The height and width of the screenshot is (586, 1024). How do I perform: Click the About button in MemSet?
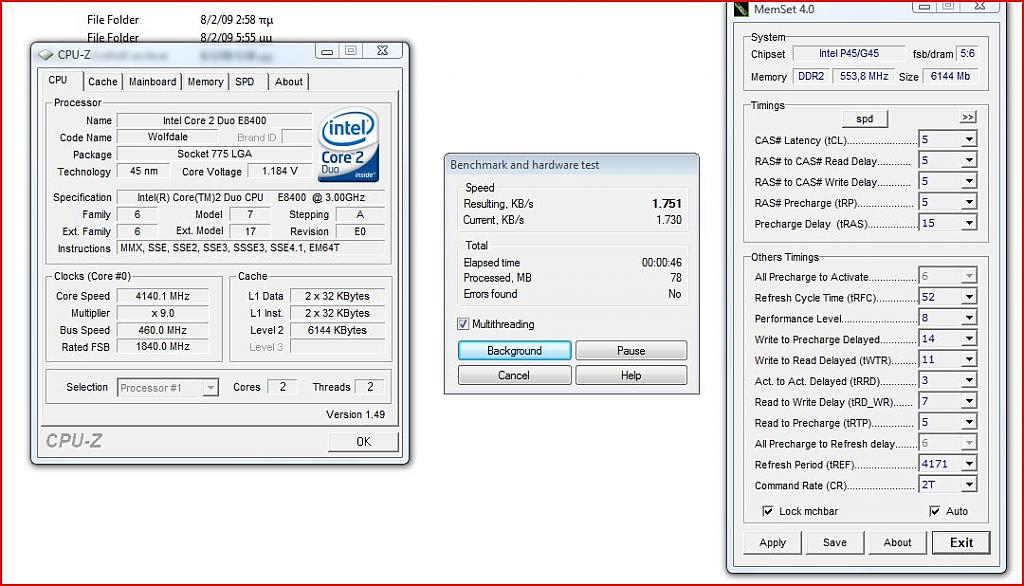(x=897, y=543)
